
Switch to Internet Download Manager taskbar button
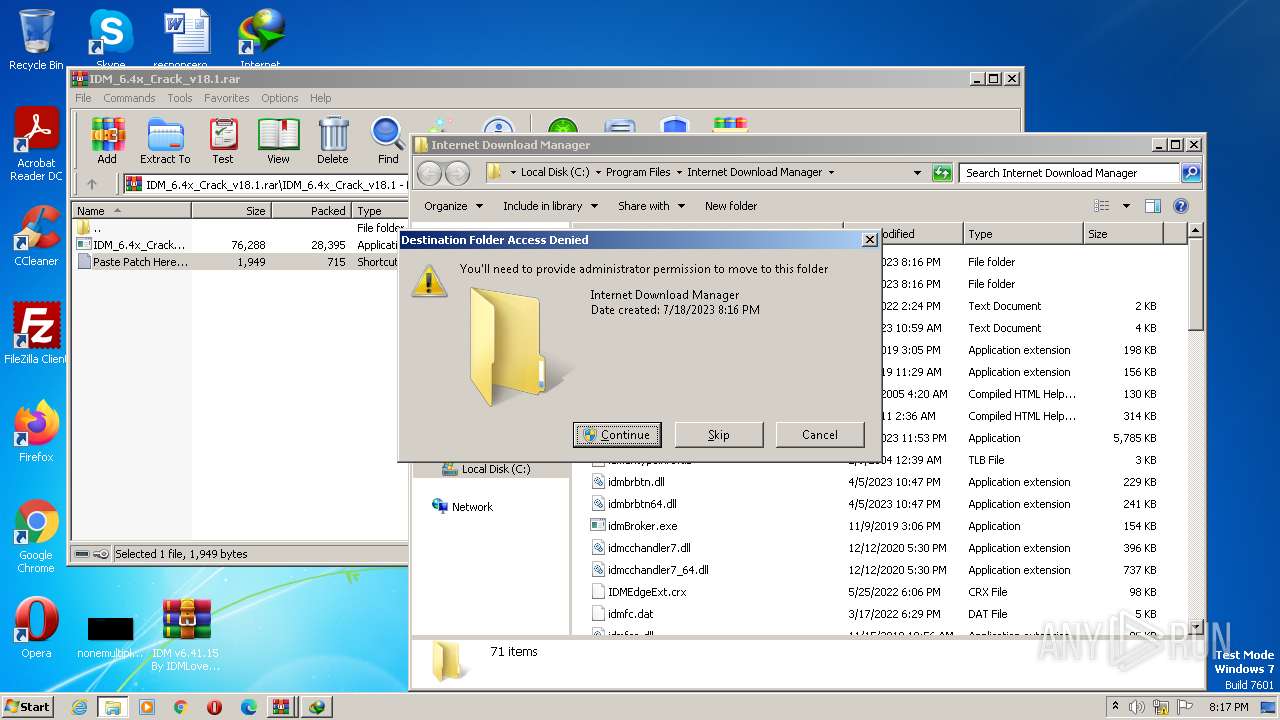(317, 707)
